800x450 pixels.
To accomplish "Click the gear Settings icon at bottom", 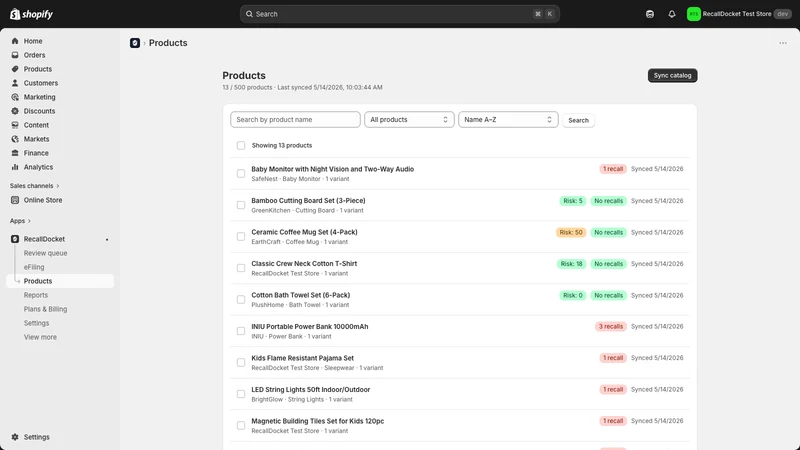I will click(x=15, y=437).
